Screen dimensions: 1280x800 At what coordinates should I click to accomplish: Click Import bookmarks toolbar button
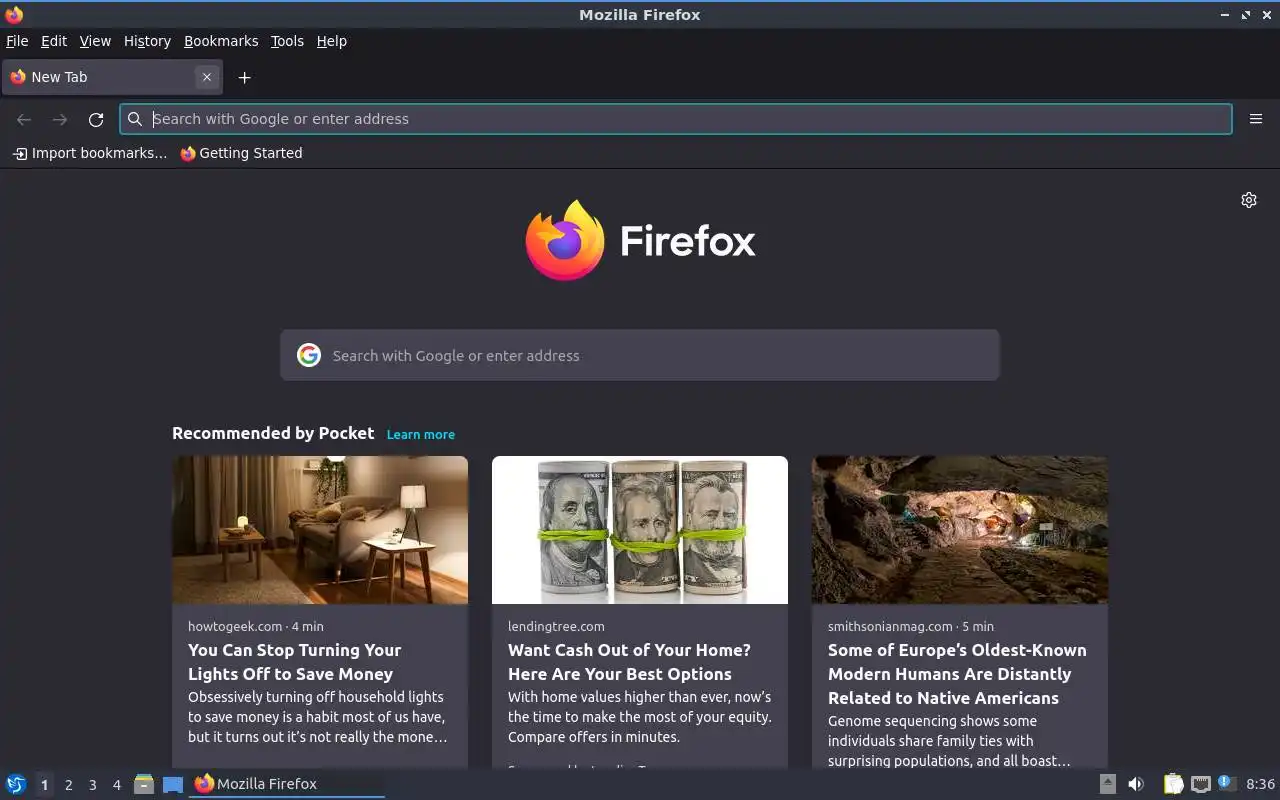89,153
